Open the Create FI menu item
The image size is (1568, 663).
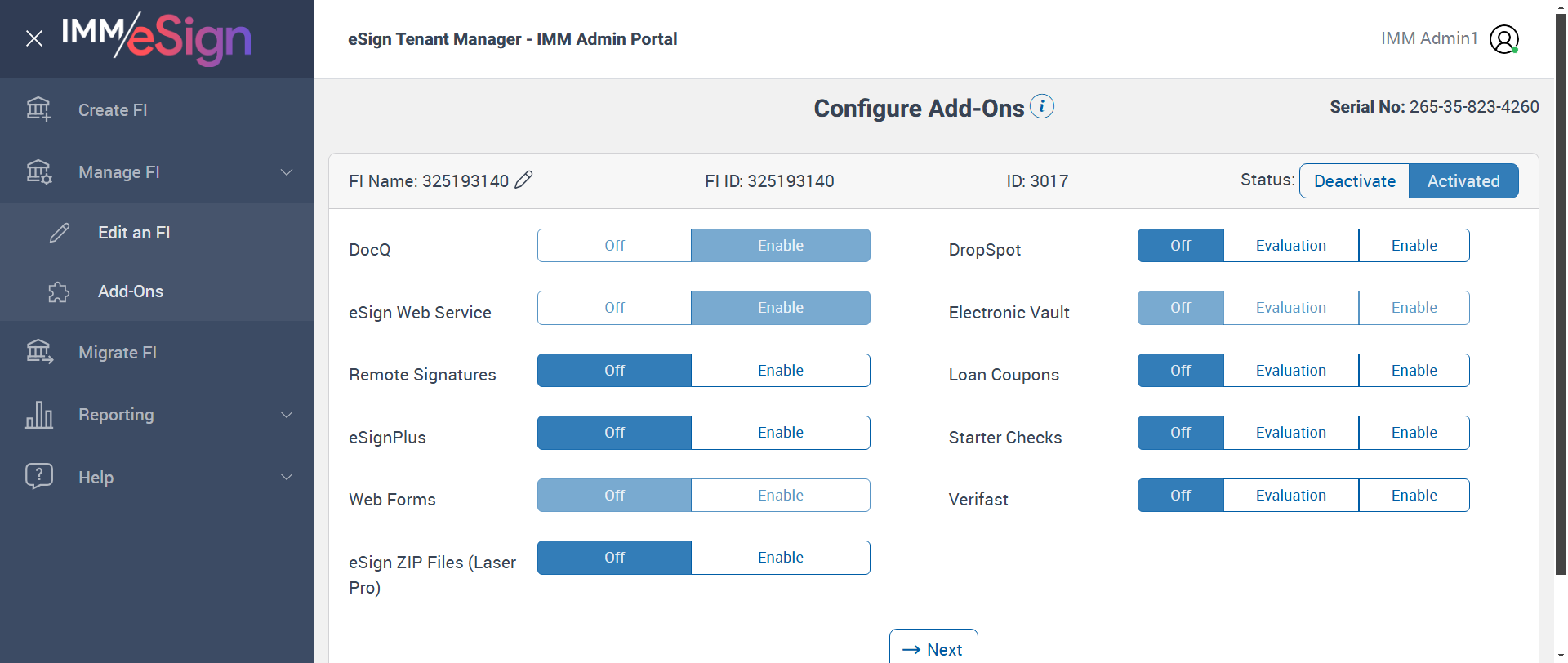[113, 110]
